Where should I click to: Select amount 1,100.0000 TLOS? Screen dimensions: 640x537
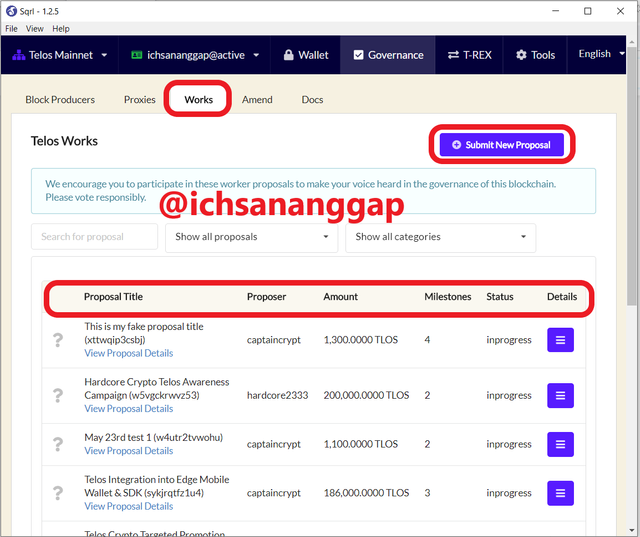point(360,444)
